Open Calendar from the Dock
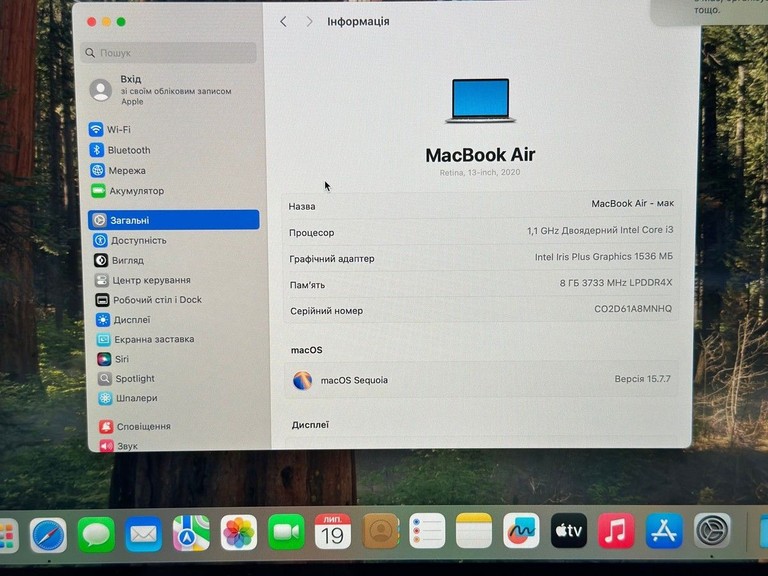This screenshot has width=768, height=576. coord(333,531)
